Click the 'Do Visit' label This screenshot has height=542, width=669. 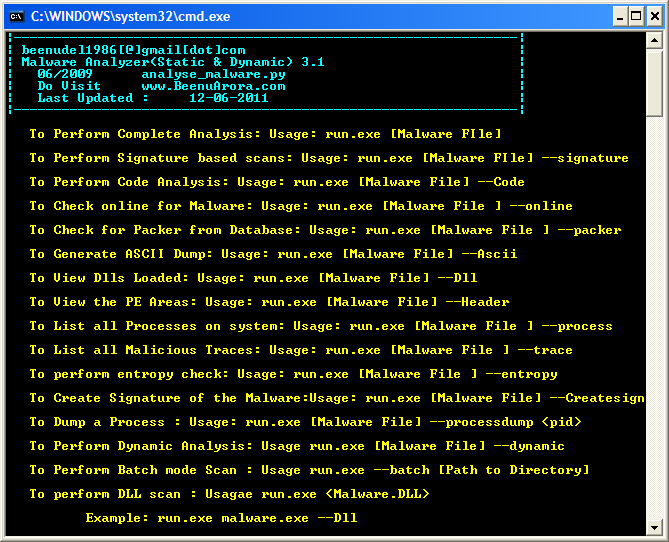tap(69, 86)
